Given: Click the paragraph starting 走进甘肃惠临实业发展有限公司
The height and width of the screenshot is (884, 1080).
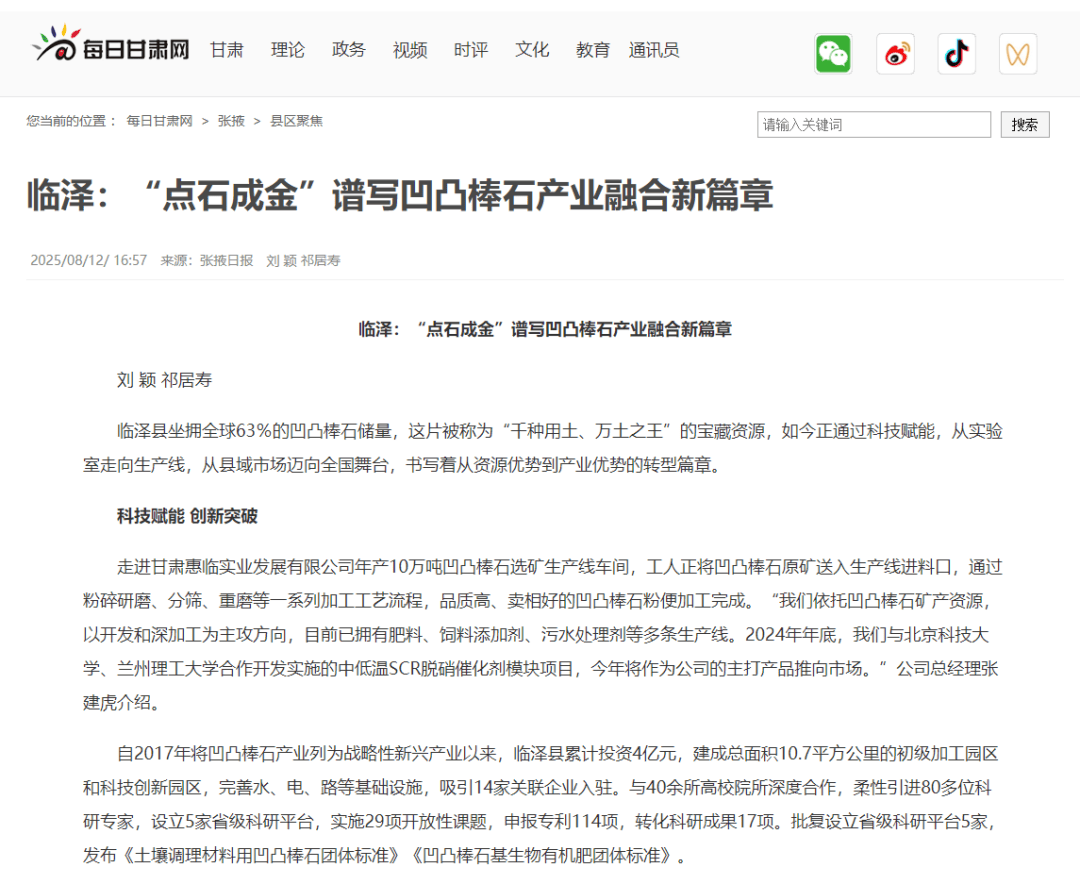Looking at the screenshot, I should pyautogui.click(x=543, y=635).
